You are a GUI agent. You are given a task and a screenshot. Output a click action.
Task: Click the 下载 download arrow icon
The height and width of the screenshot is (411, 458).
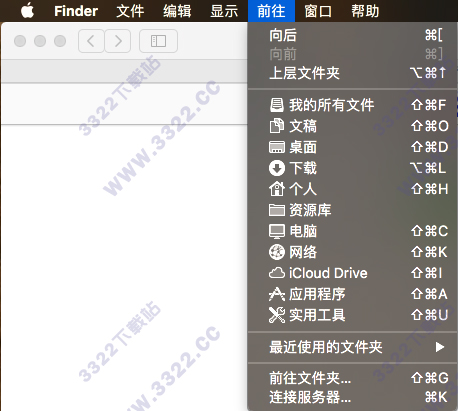click(277, 168)
